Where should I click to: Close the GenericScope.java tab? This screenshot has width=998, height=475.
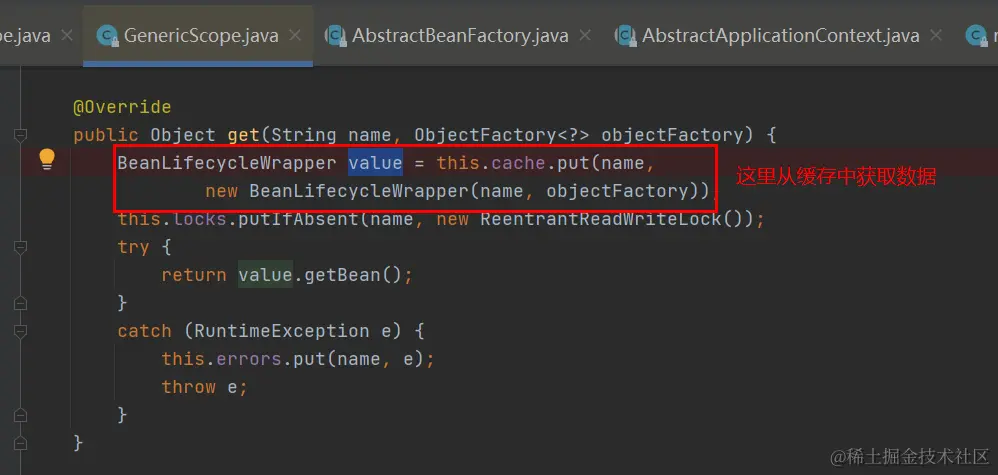point(295,35)
